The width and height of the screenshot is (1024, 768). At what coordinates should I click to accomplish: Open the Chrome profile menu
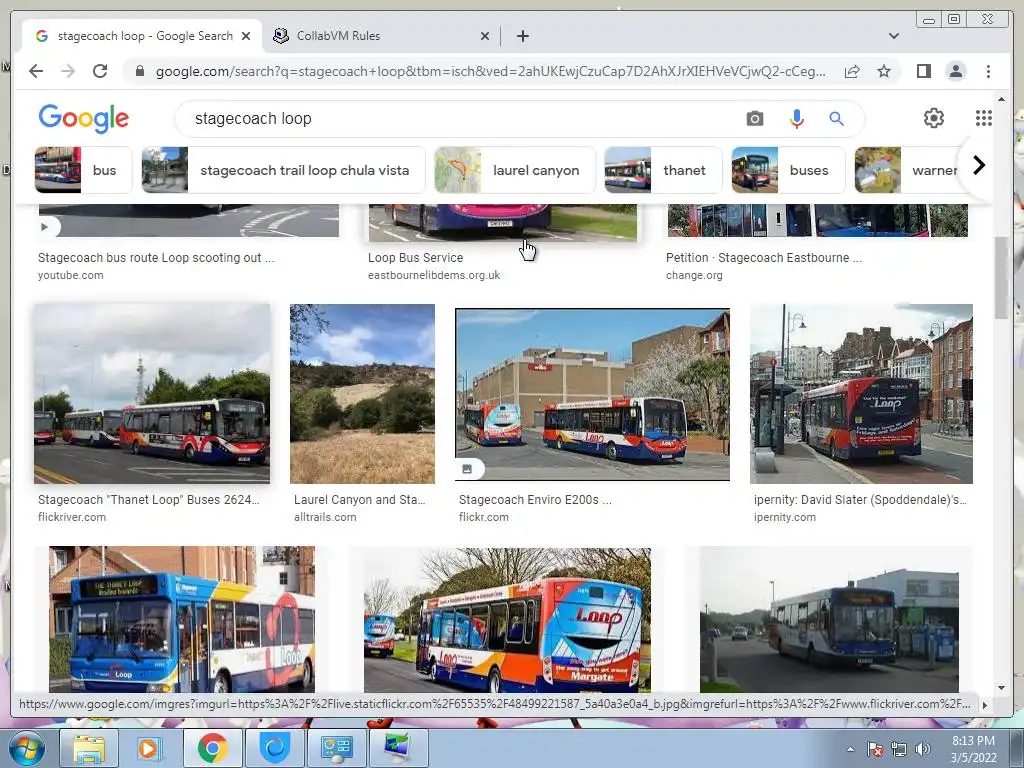(x=955, y=71)
